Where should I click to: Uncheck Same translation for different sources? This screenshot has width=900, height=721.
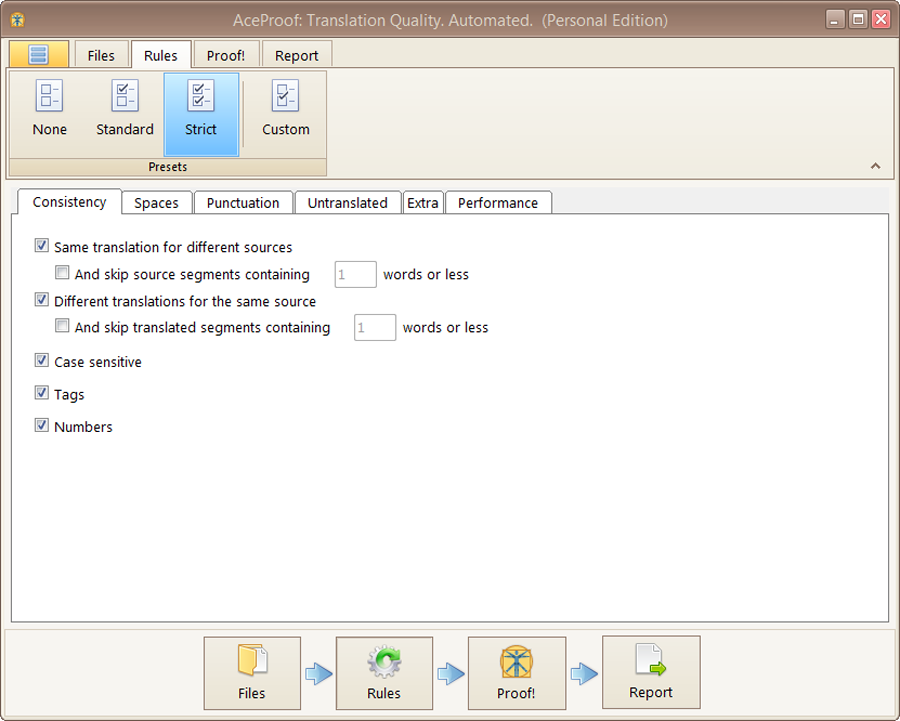[42, 246]
